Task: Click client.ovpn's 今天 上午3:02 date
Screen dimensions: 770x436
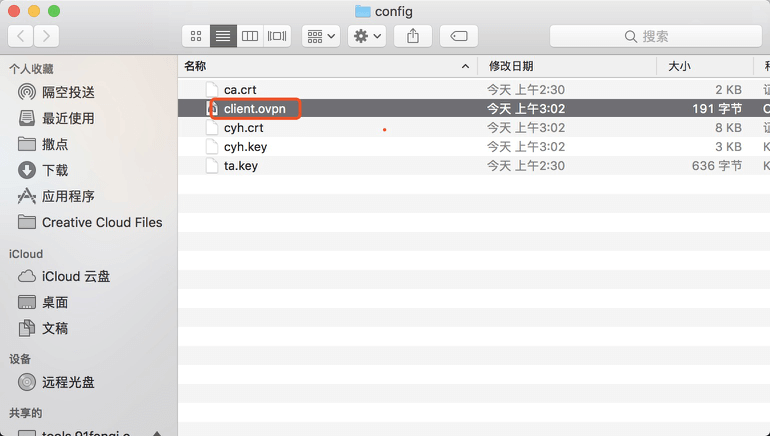Action: 525,109
